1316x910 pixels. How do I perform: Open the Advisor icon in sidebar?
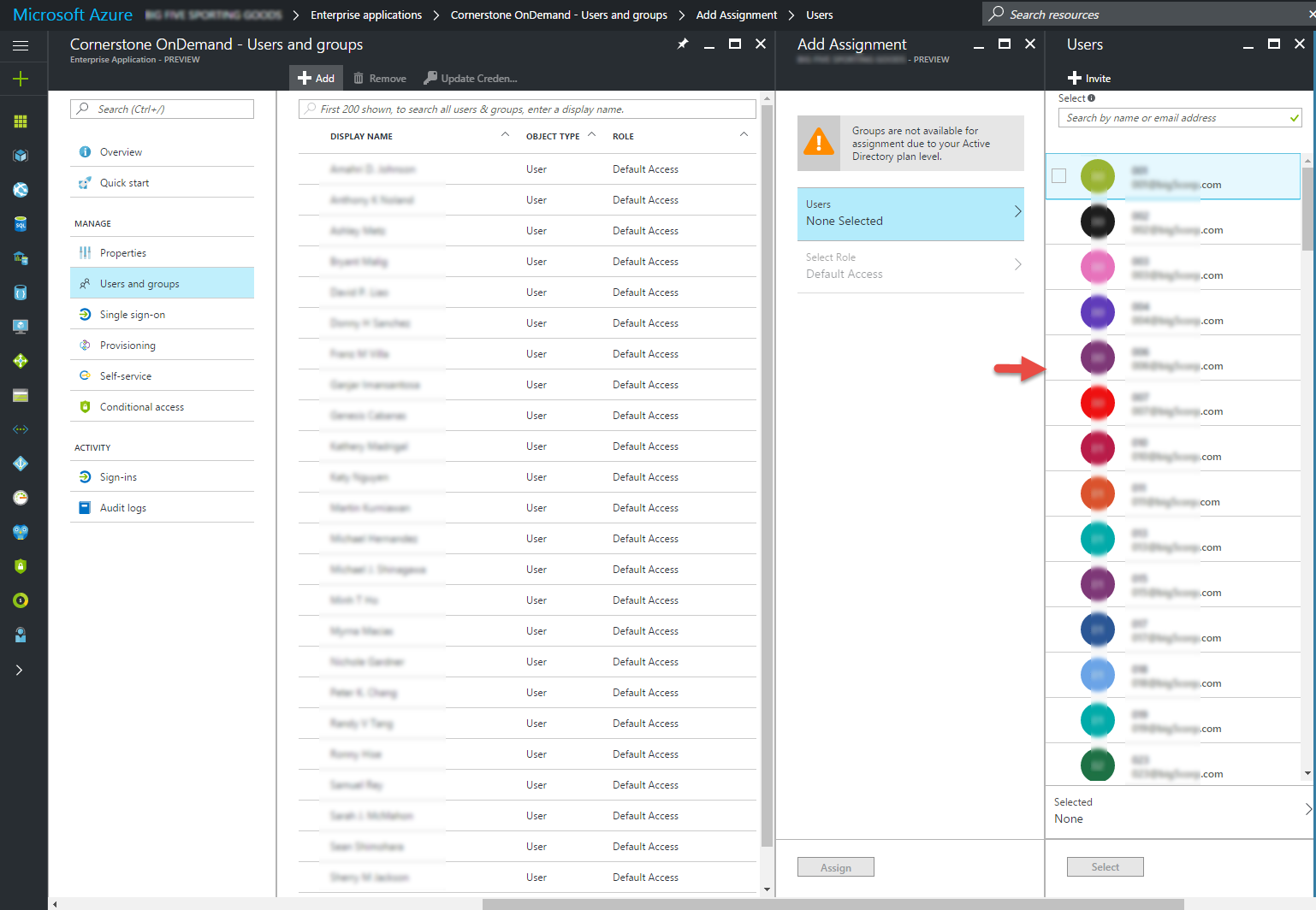coord(21,532)
